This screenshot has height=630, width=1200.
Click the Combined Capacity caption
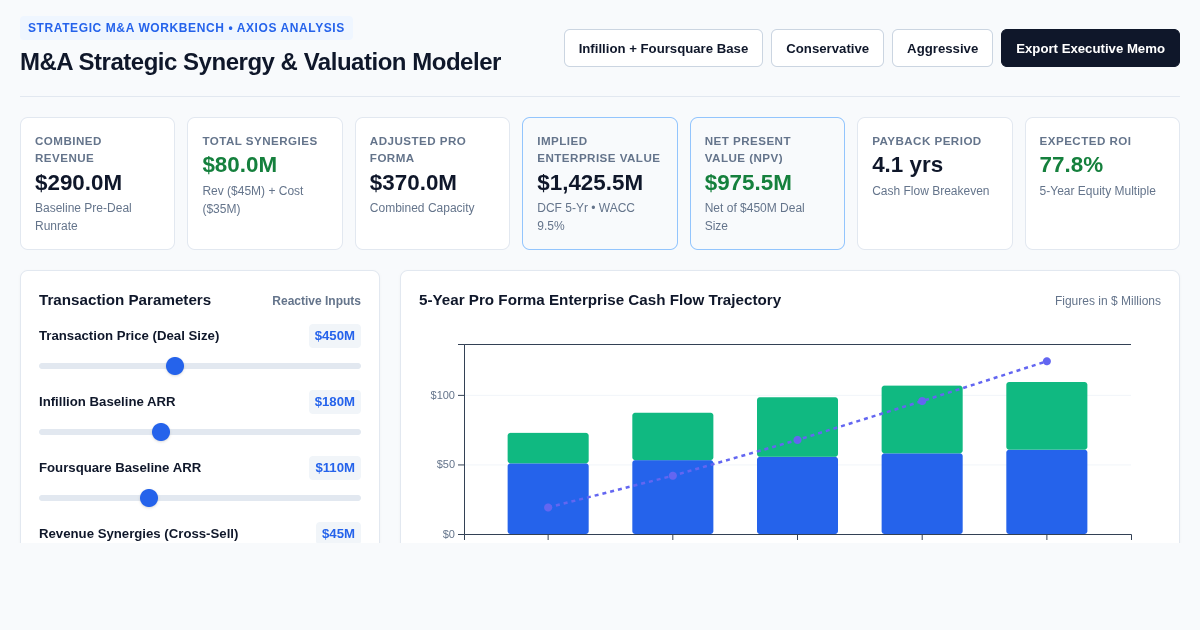pyautogui.click(x=422, y=208)
